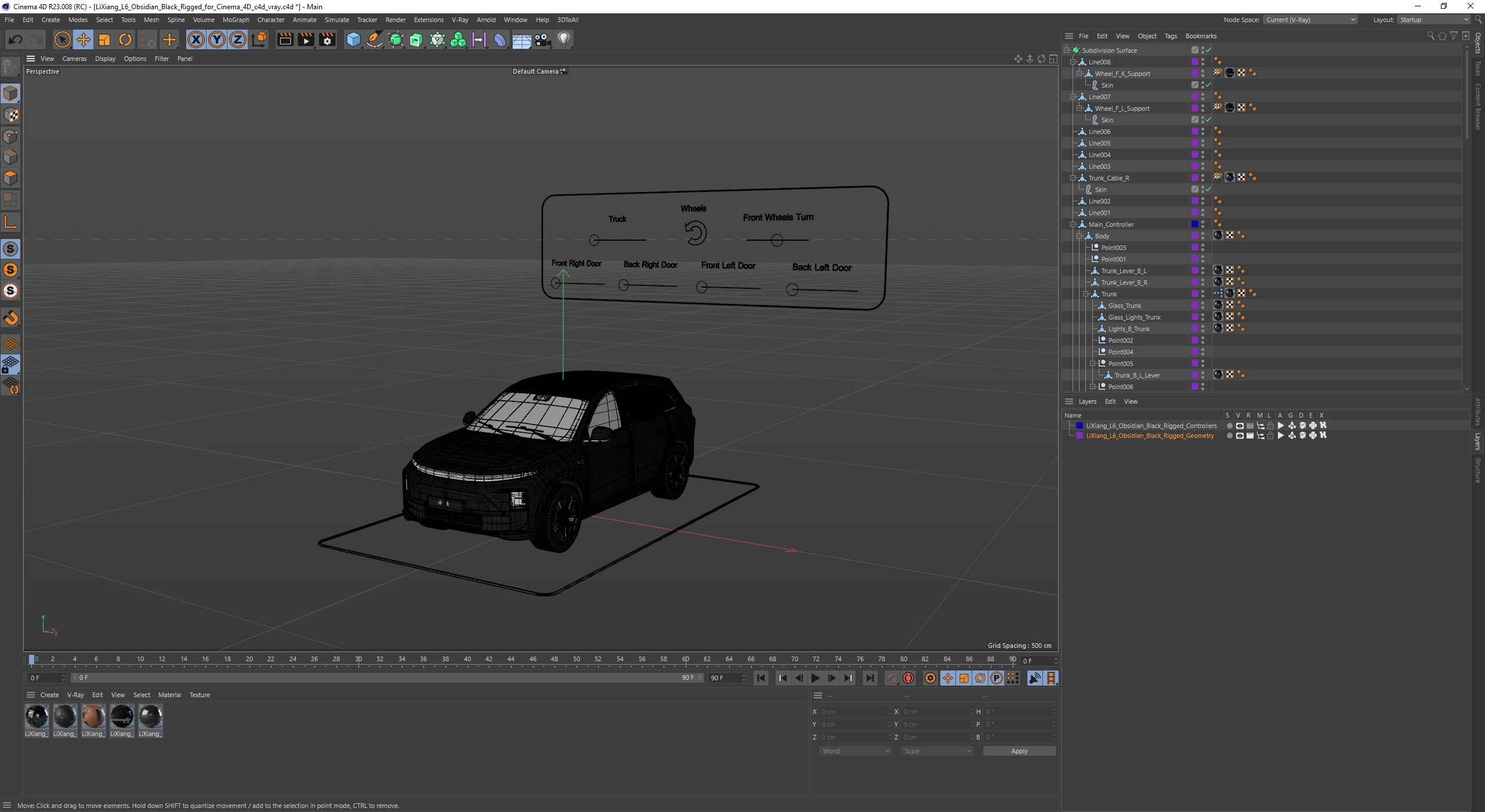Image resolution: width=1485 pixels, height=812 pixels.
Task: Click the Undo arrow icon
Action: 16,39
